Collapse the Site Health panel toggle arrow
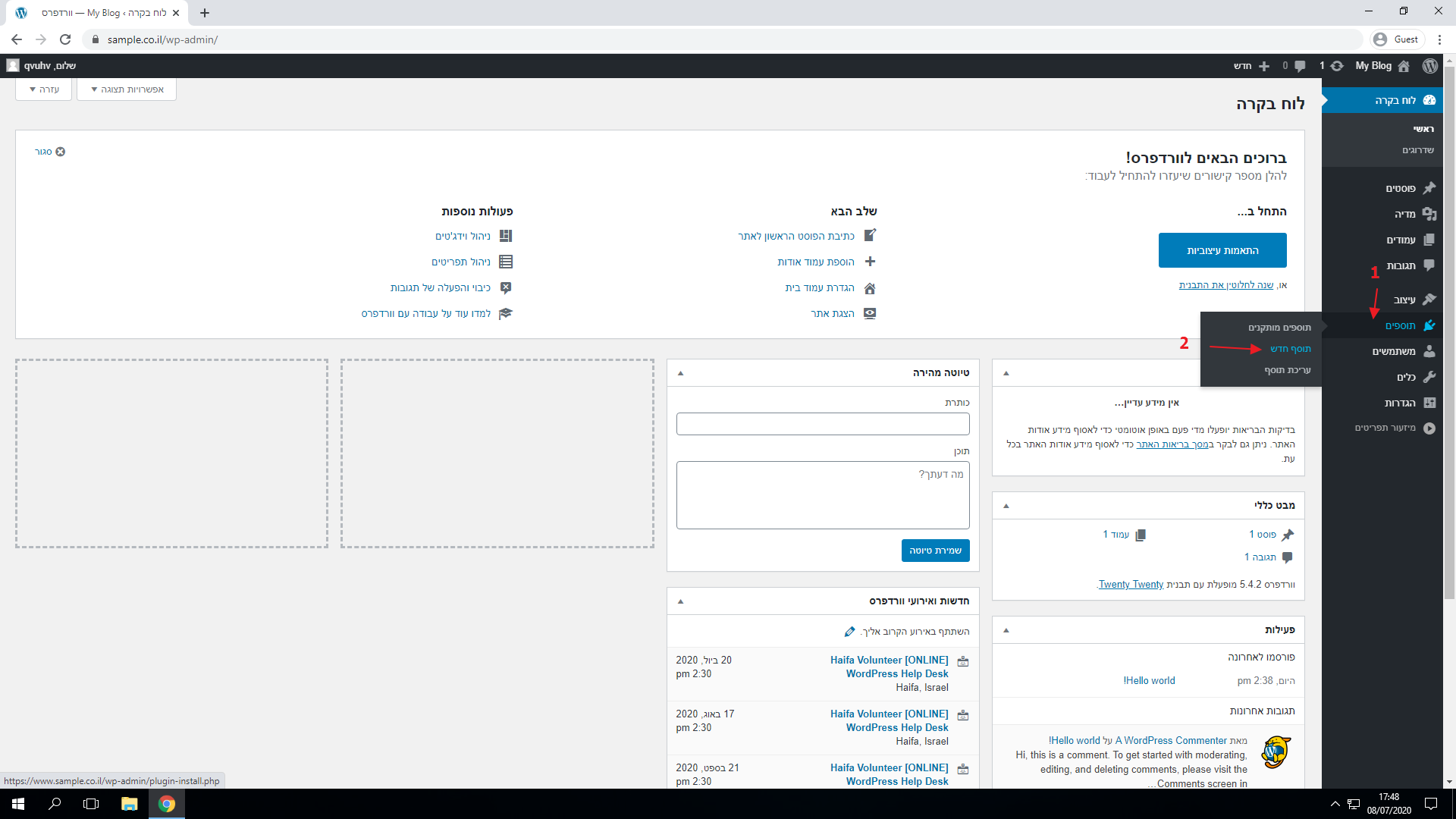The image size is (1456, 819). pyautogui.click(x=1006, y=373)
